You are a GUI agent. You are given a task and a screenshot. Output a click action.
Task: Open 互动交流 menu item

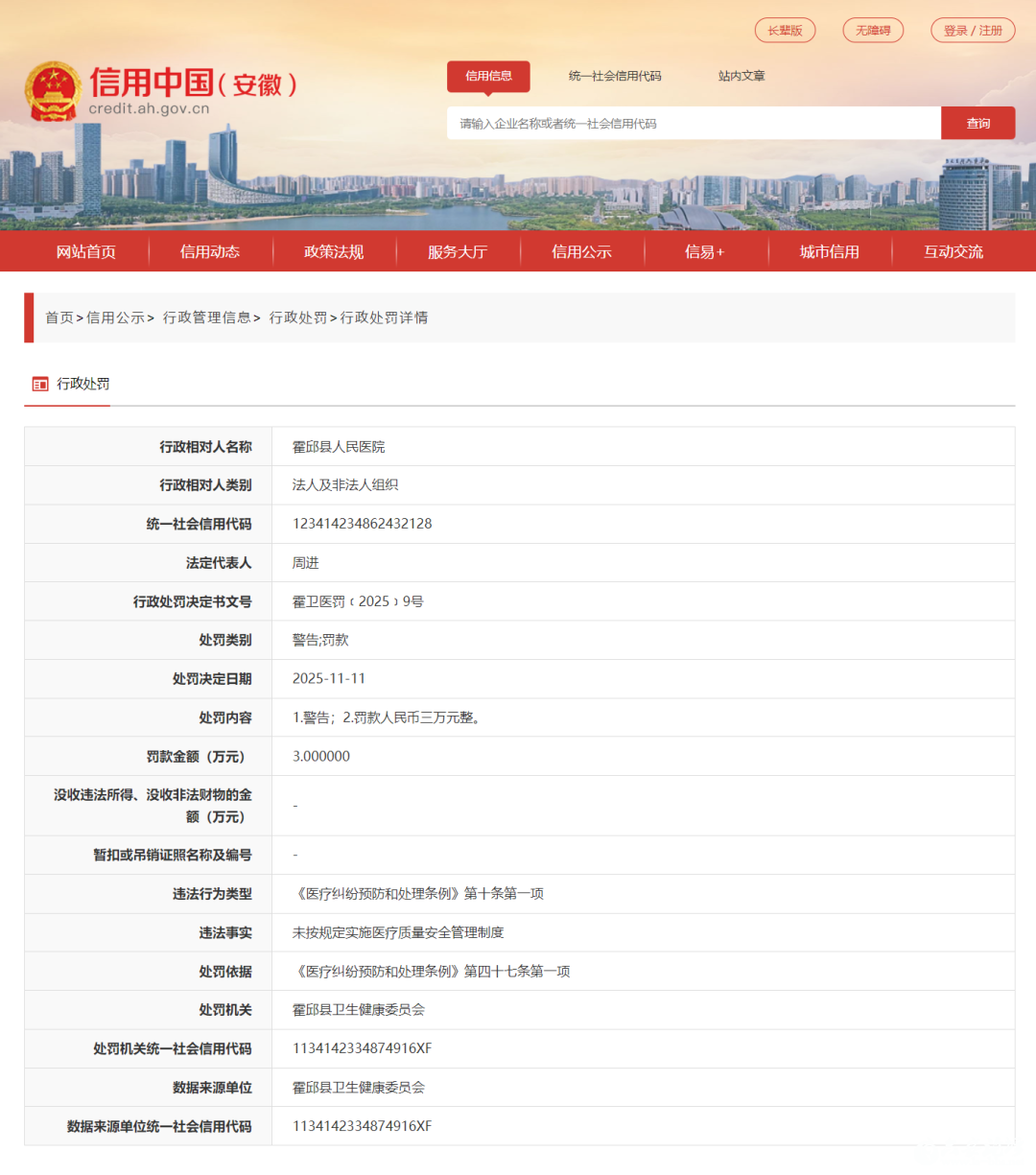[953, 251]
